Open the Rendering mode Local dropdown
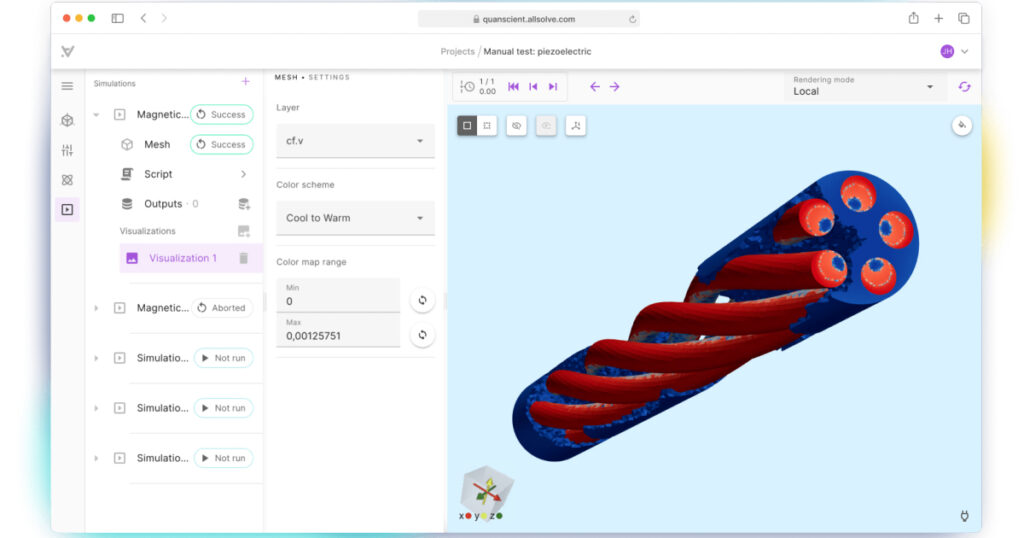The width and height of the screenshot is (1024, 538). [863, 87]
